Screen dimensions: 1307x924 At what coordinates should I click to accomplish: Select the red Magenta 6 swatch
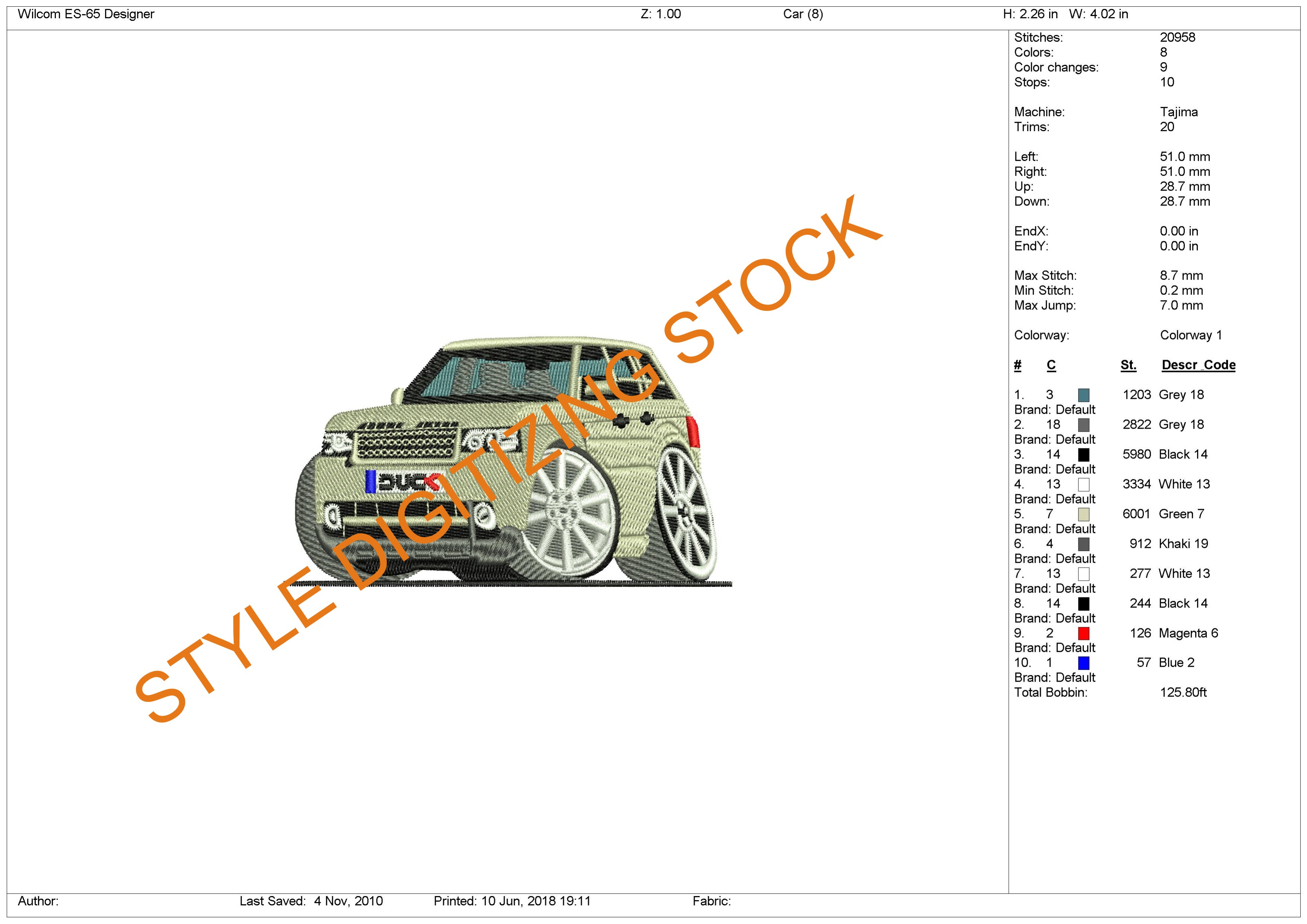coord(1083,634)
